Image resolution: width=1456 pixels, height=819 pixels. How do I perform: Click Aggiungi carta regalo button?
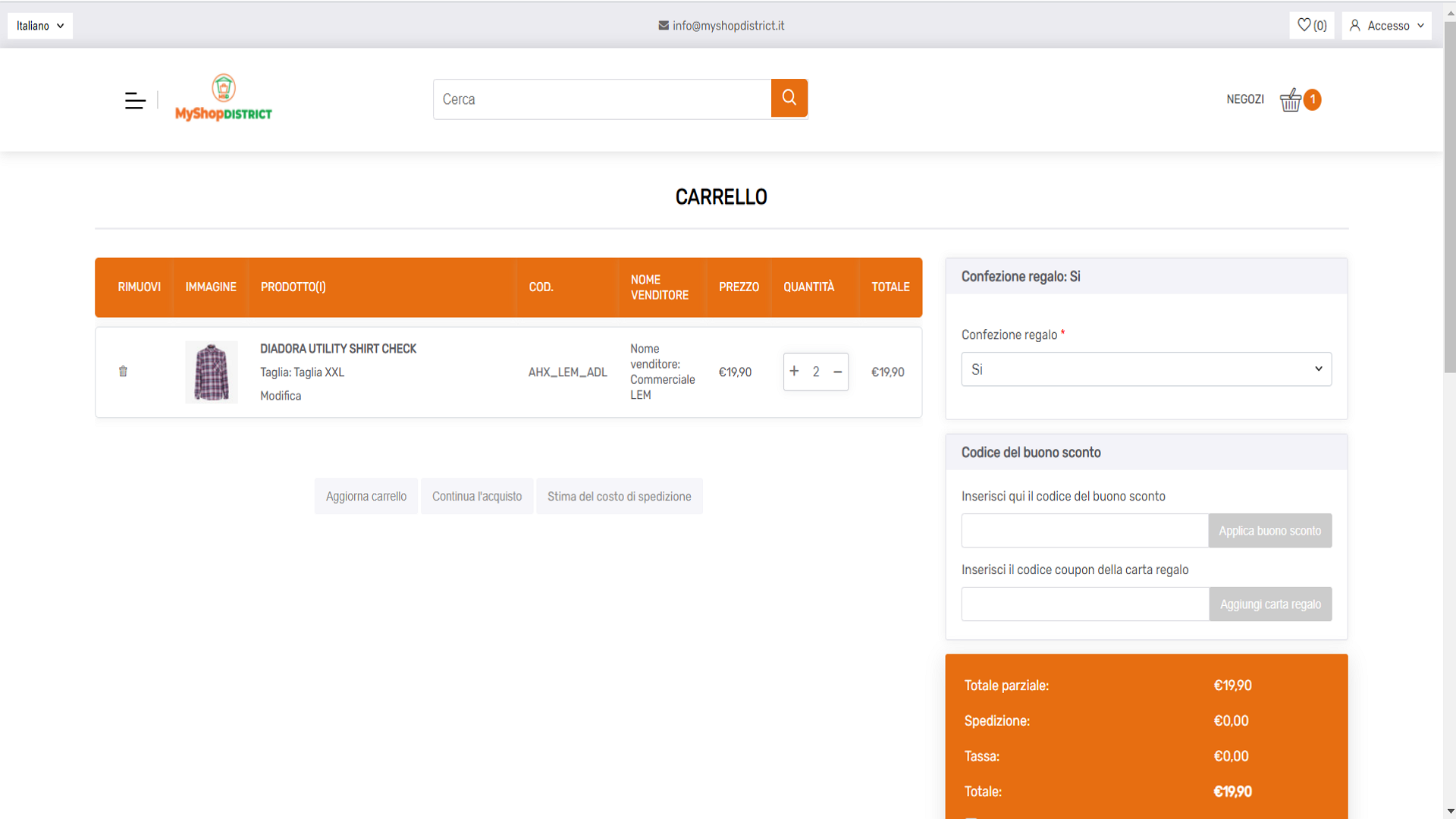(x=1270, y=604)
